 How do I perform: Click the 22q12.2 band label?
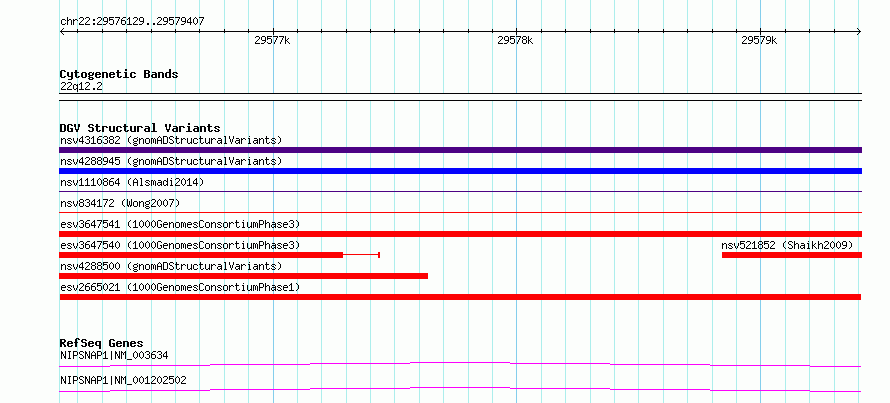click(x=81, y=87)
